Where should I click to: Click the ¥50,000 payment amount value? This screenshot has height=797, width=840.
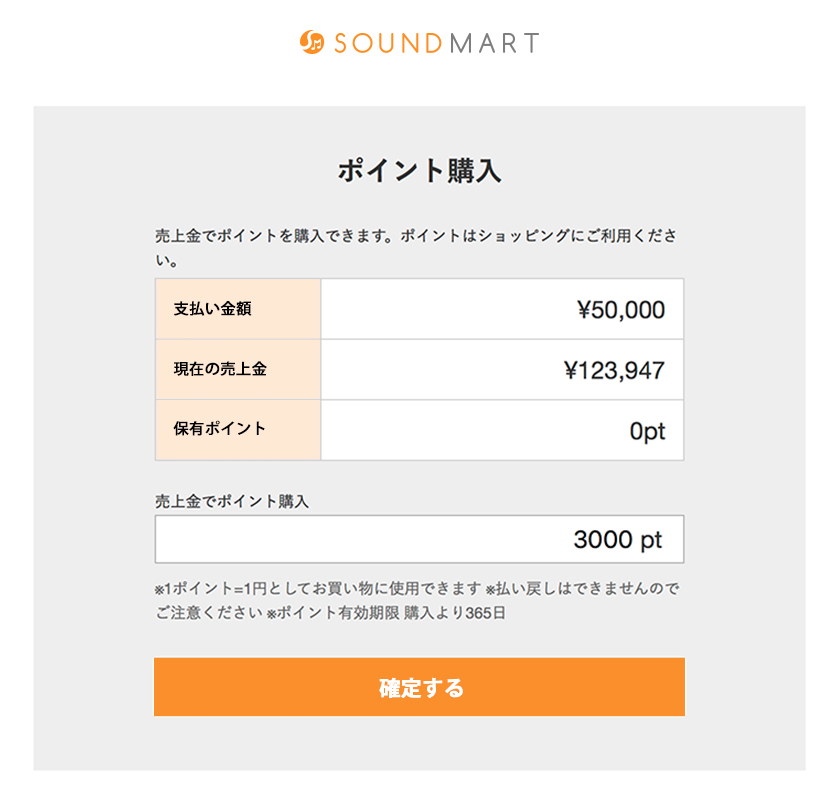click(621, 310)
